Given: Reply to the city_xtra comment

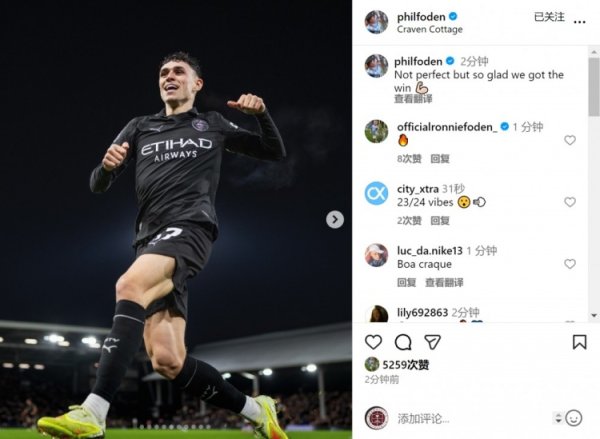Looking at the screenshot, I should point(440,220).
